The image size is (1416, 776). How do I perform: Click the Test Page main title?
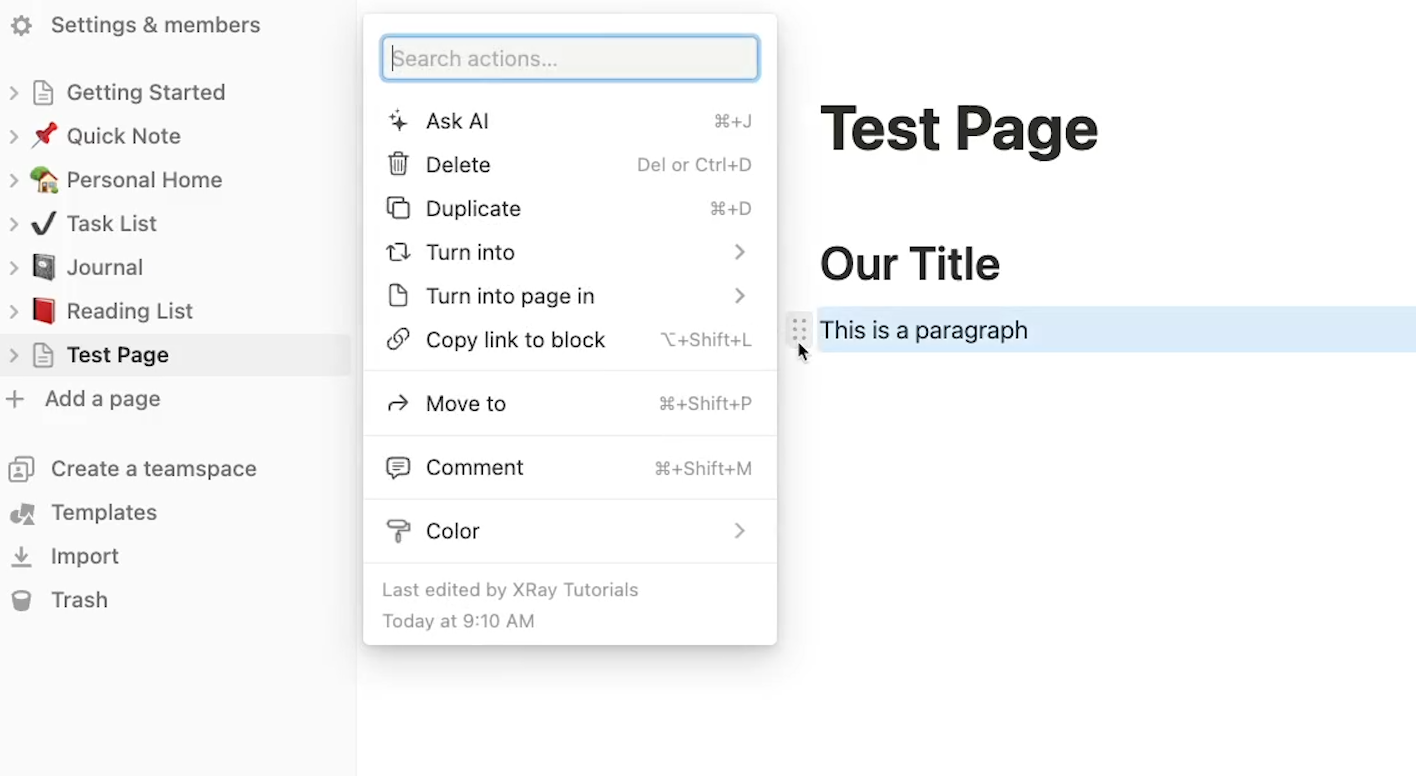[959, 129]
